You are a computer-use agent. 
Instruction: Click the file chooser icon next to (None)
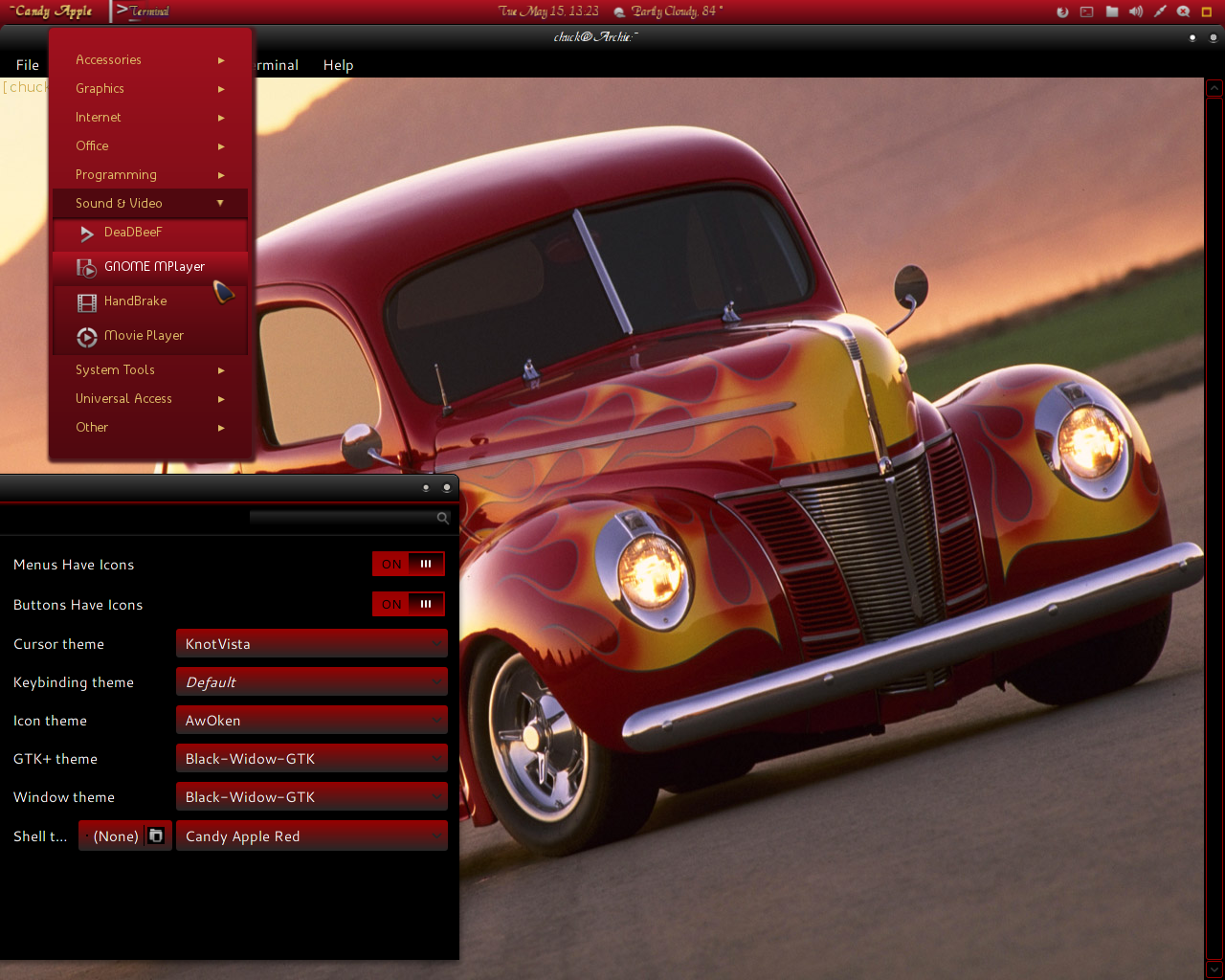156,835
